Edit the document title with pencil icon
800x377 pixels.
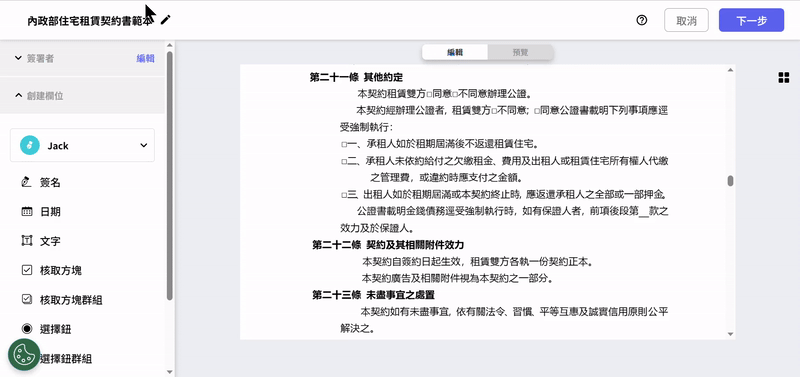coord(165,20)
